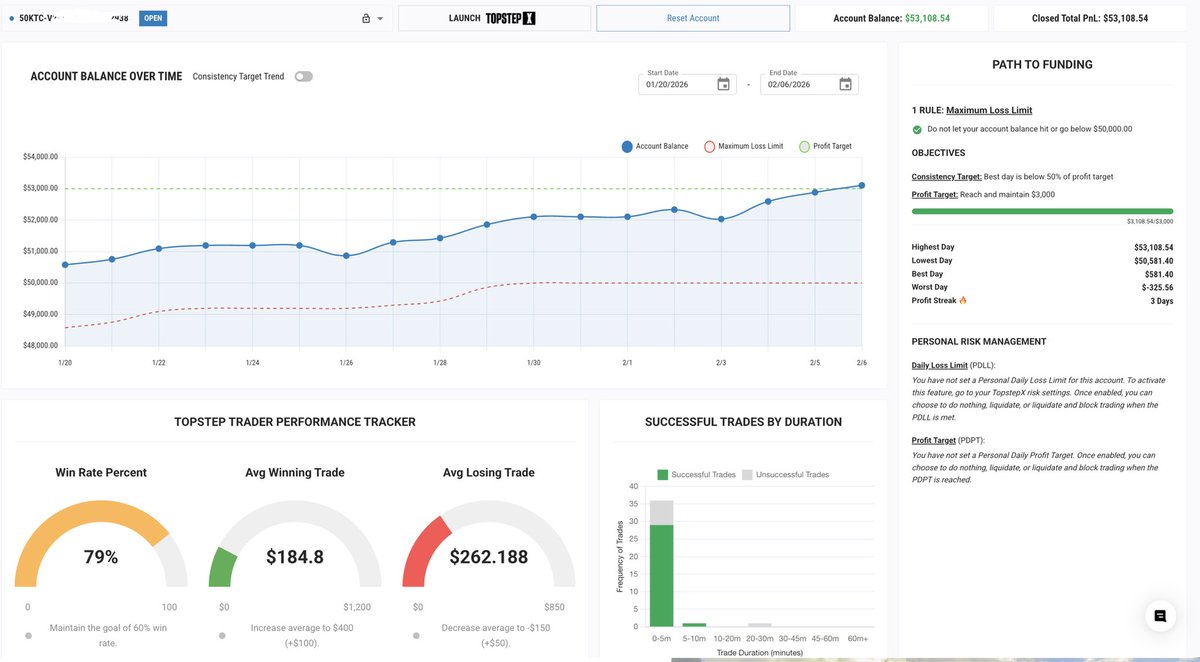1200x662 pixels.
Task: Click the Profit Target objective link
Action: point(934,194)
